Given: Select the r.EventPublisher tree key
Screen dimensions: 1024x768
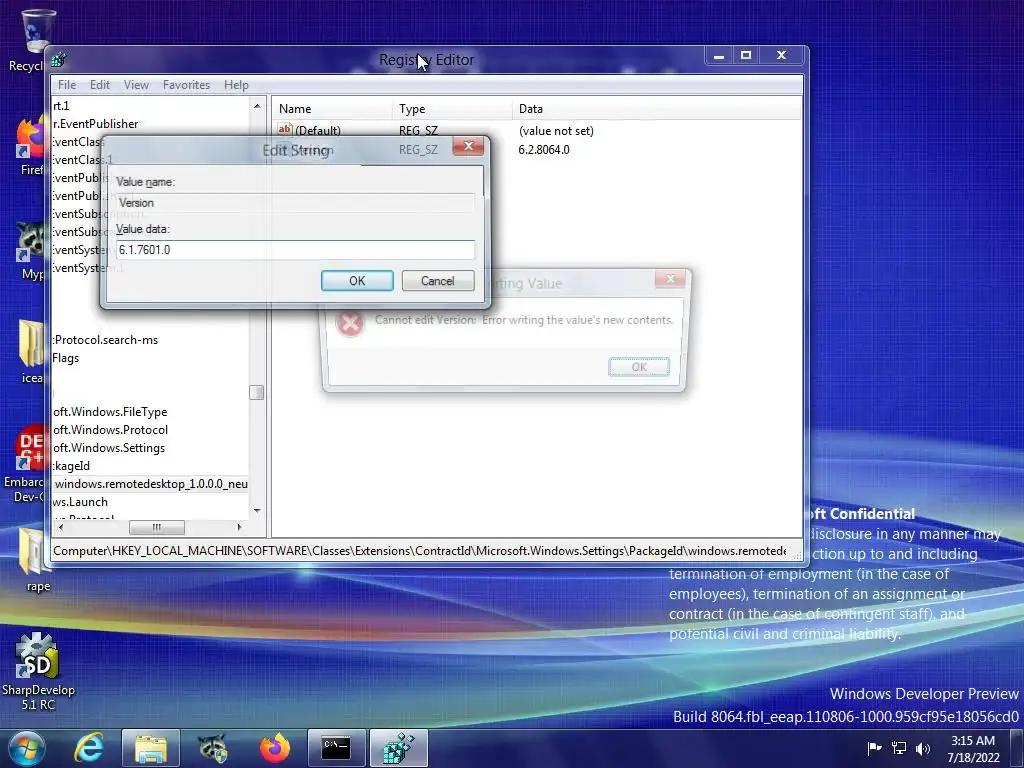Looking at the screenshot, I should [95, 124].
